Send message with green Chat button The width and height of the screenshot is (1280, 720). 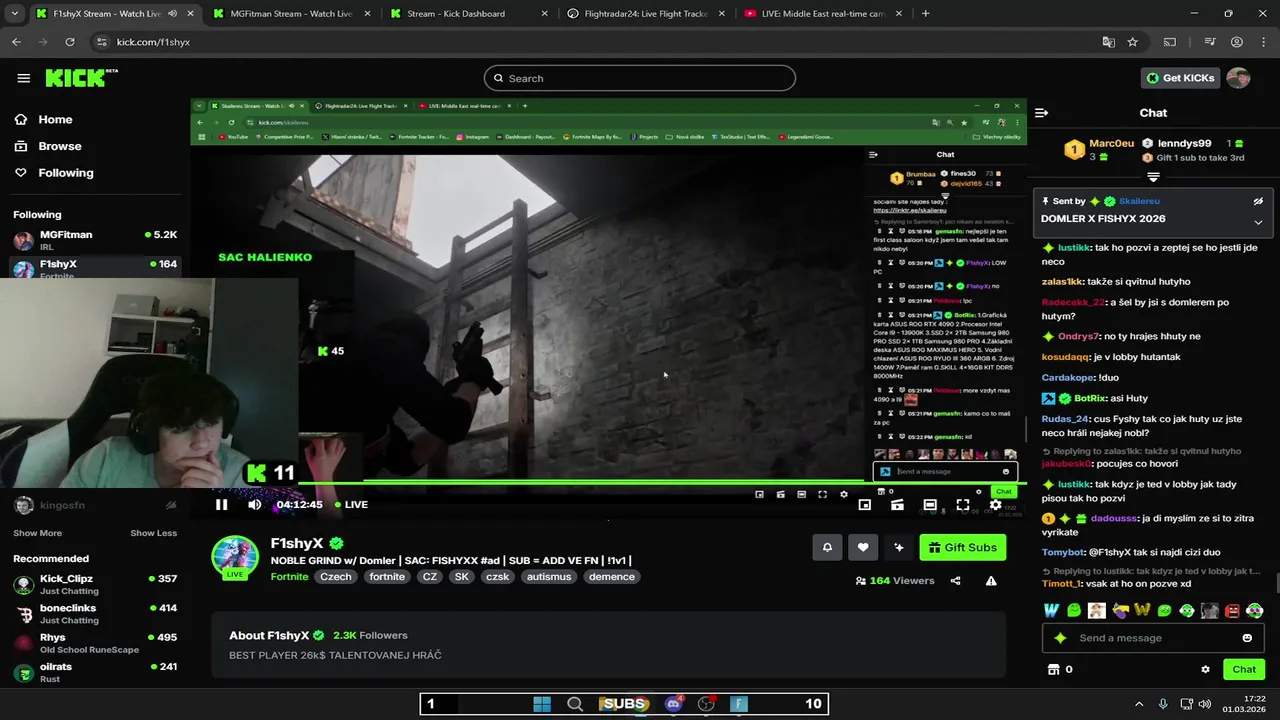pyautogui.click(x=1244, y=669)
